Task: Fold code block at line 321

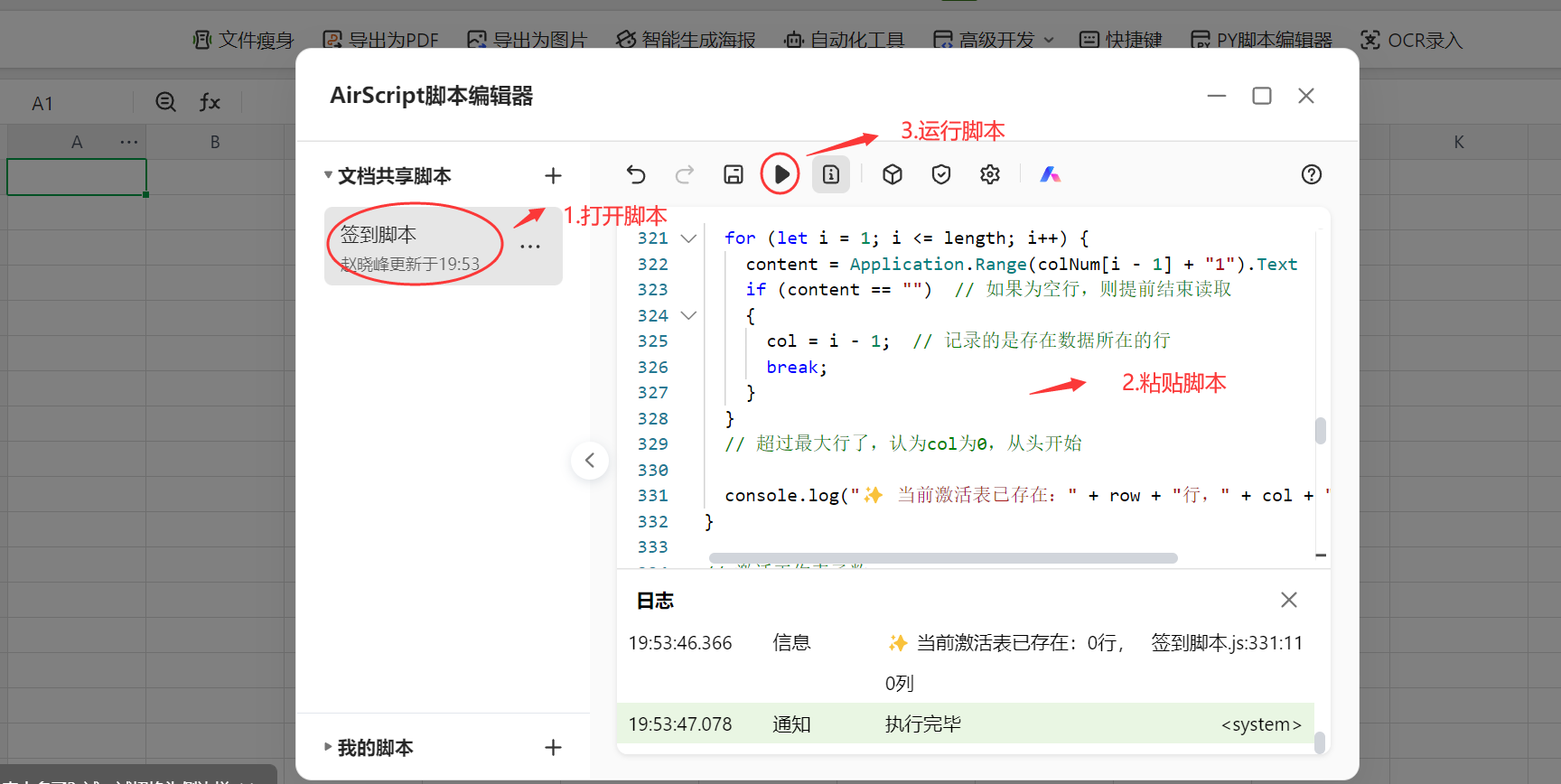Action: click(x=688, y=238)
